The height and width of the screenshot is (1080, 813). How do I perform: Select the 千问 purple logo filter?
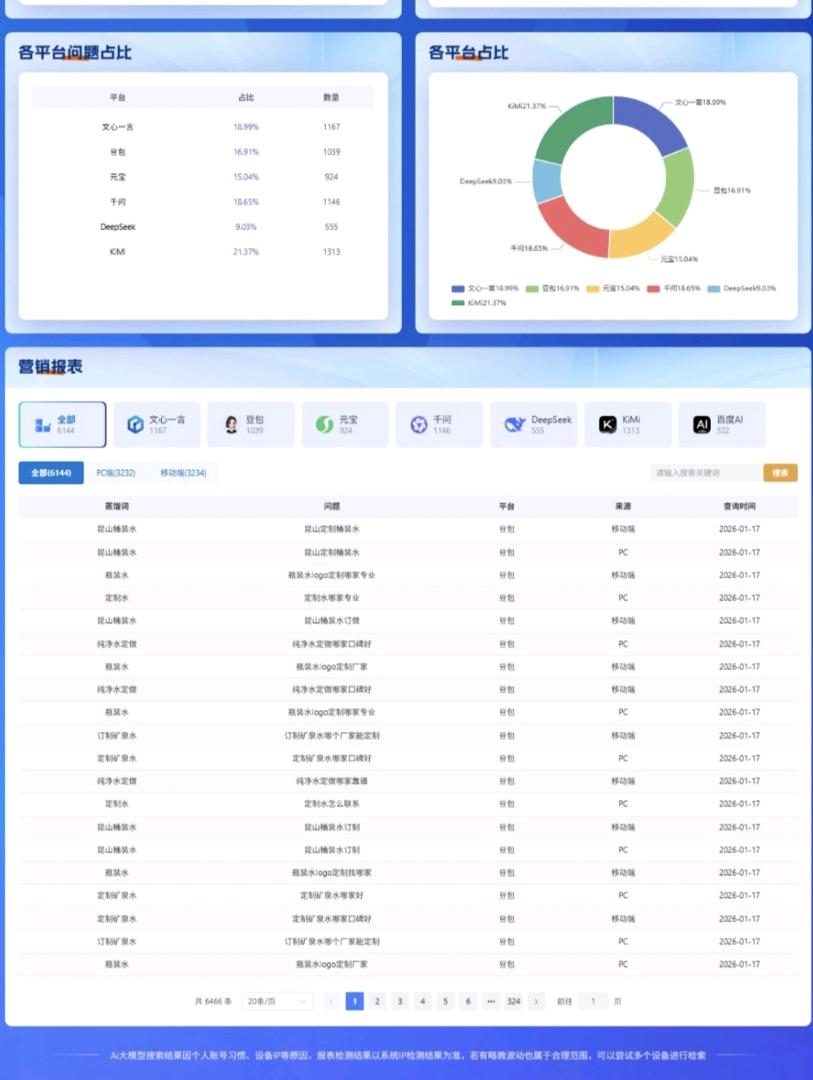click(418, 425)
